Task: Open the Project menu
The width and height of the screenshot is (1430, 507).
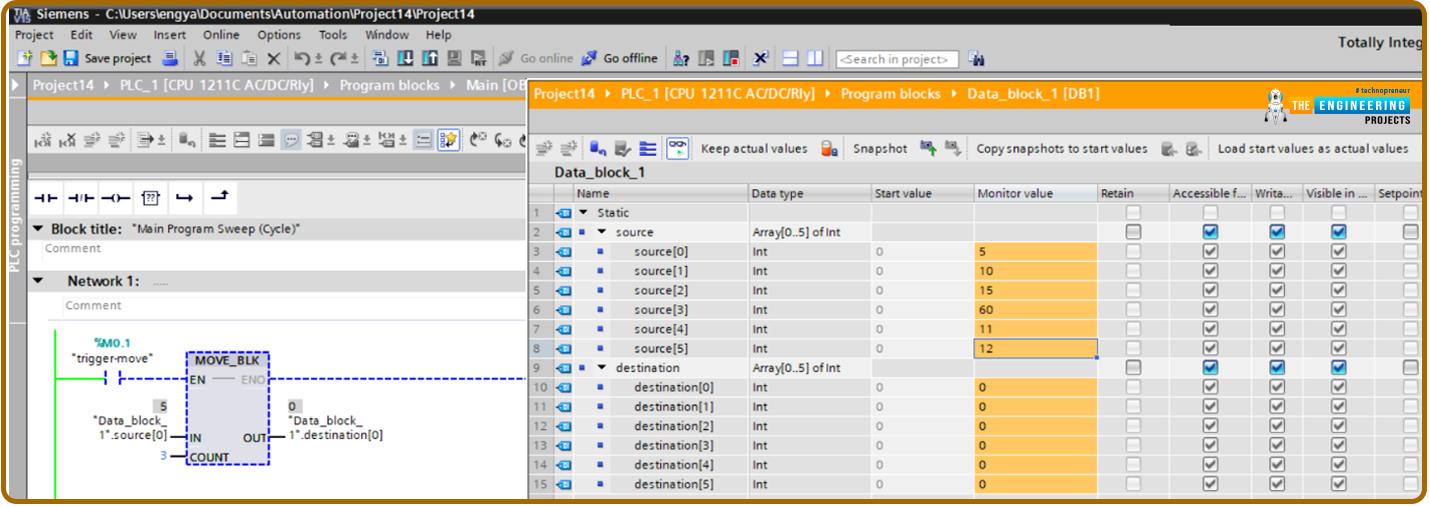Action: pyautogui.click(x=35, y=35)
